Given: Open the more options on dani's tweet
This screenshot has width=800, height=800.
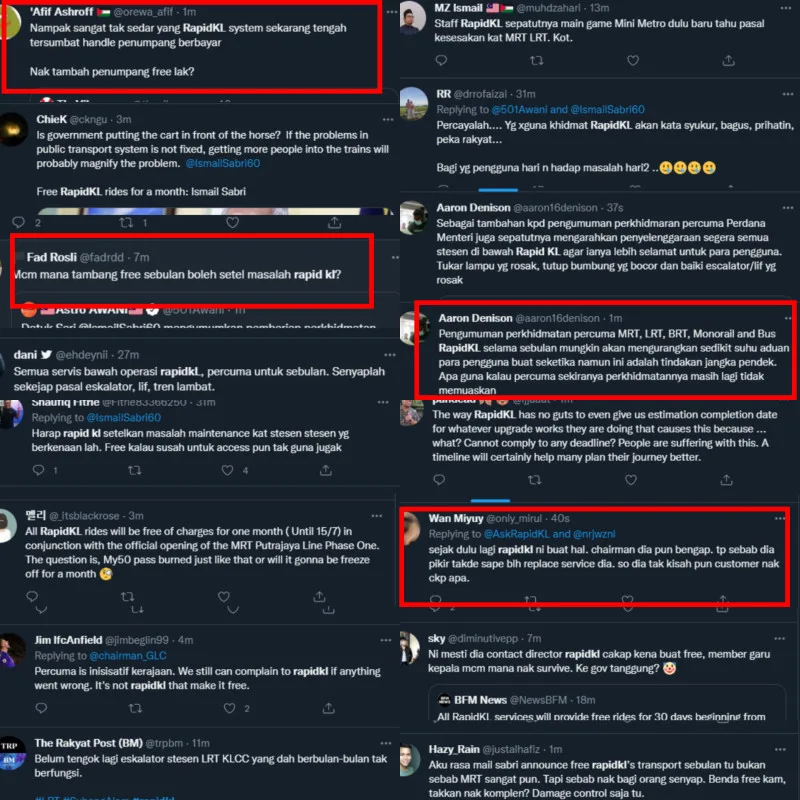Looking at the screenshot, I should point(390,355).
